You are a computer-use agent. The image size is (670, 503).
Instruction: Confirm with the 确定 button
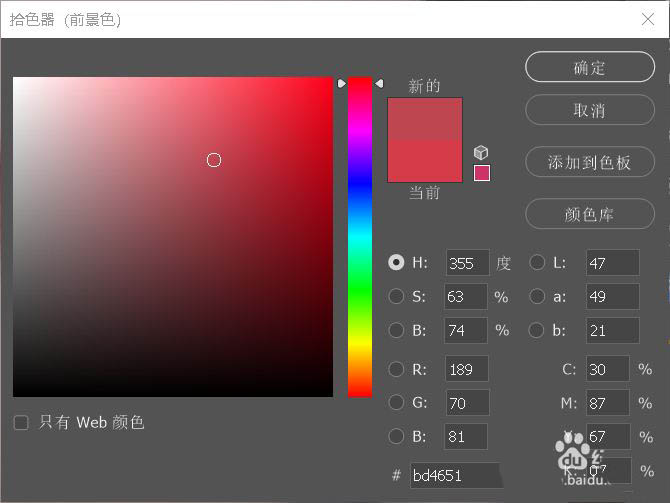click(590, 67)
